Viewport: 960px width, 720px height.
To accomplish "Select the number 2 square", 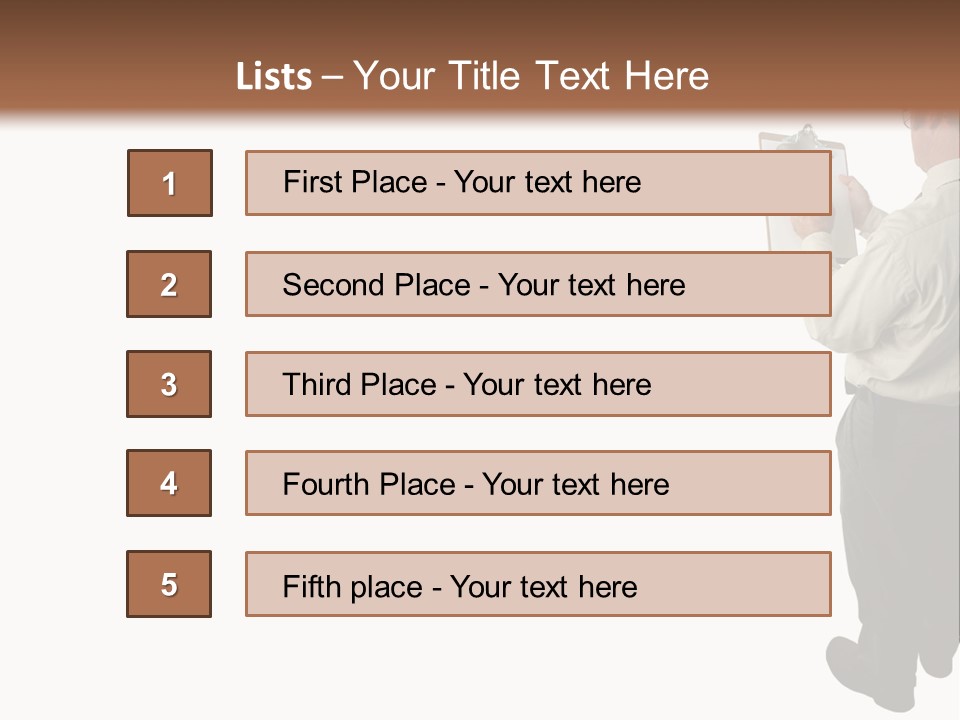I will [x=169, y=284].
